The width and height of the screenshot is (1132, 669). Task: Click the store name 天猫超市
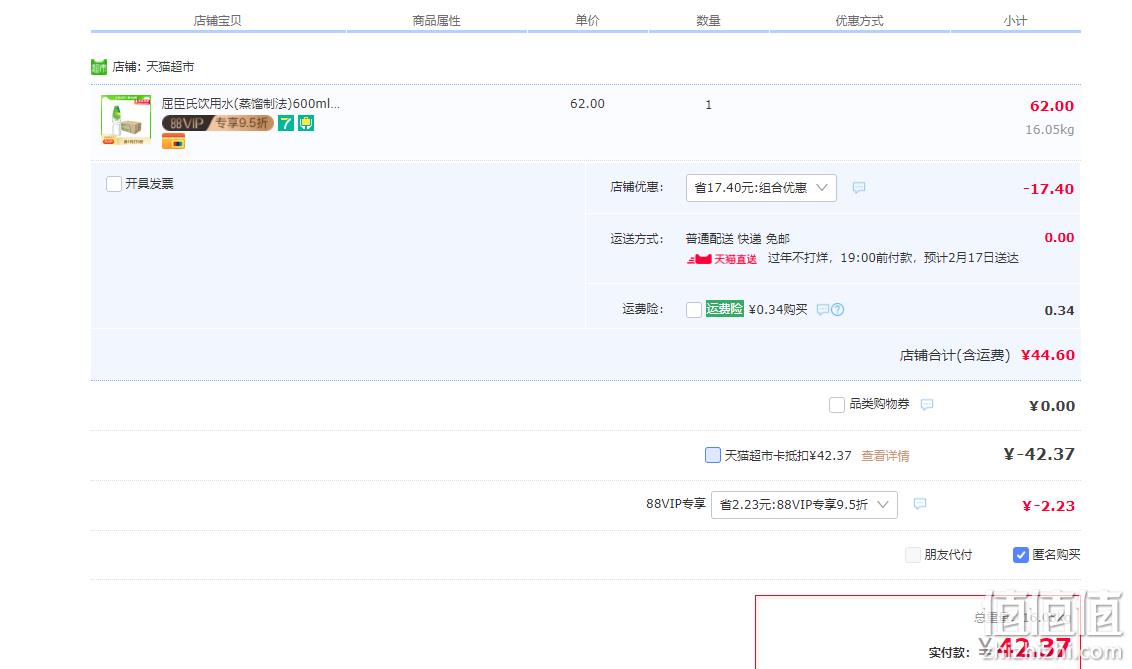(170, 66)
